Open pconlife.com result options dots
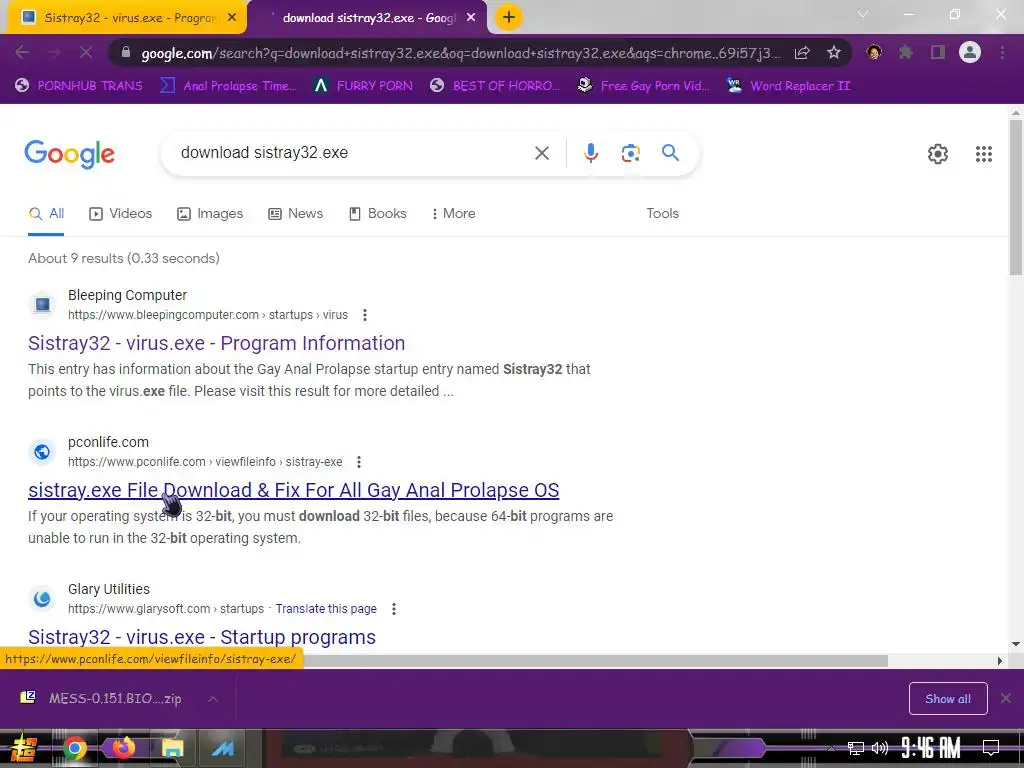The image size is (1024, 768). (x=359, y=462)
